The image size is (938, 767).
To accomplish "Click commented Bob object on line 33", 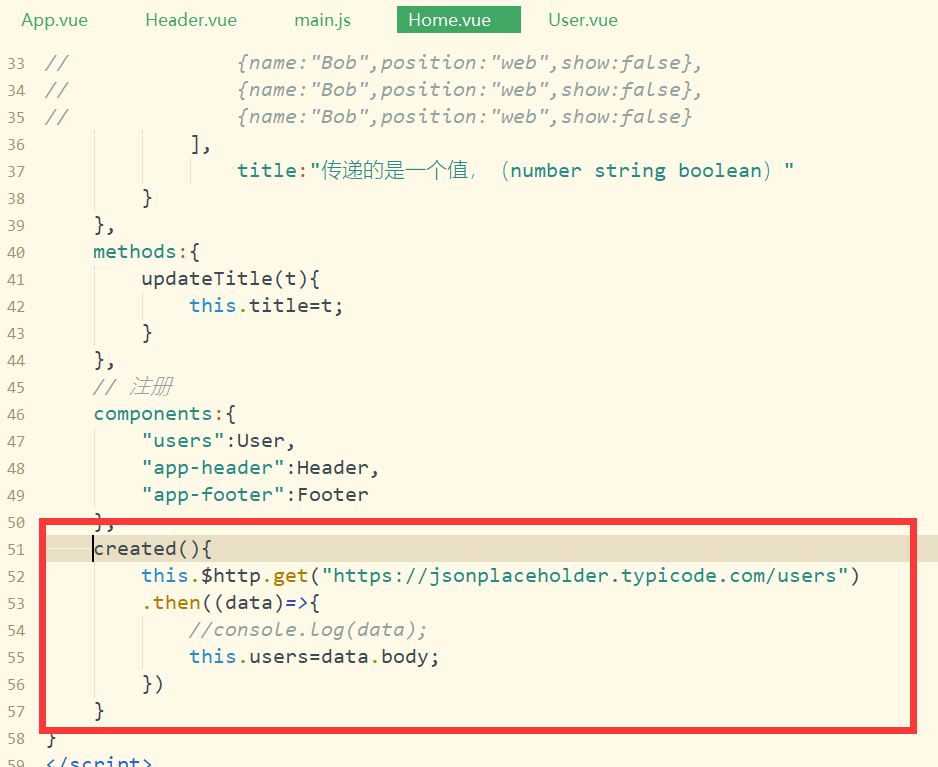I will click(x=470, y=63).
